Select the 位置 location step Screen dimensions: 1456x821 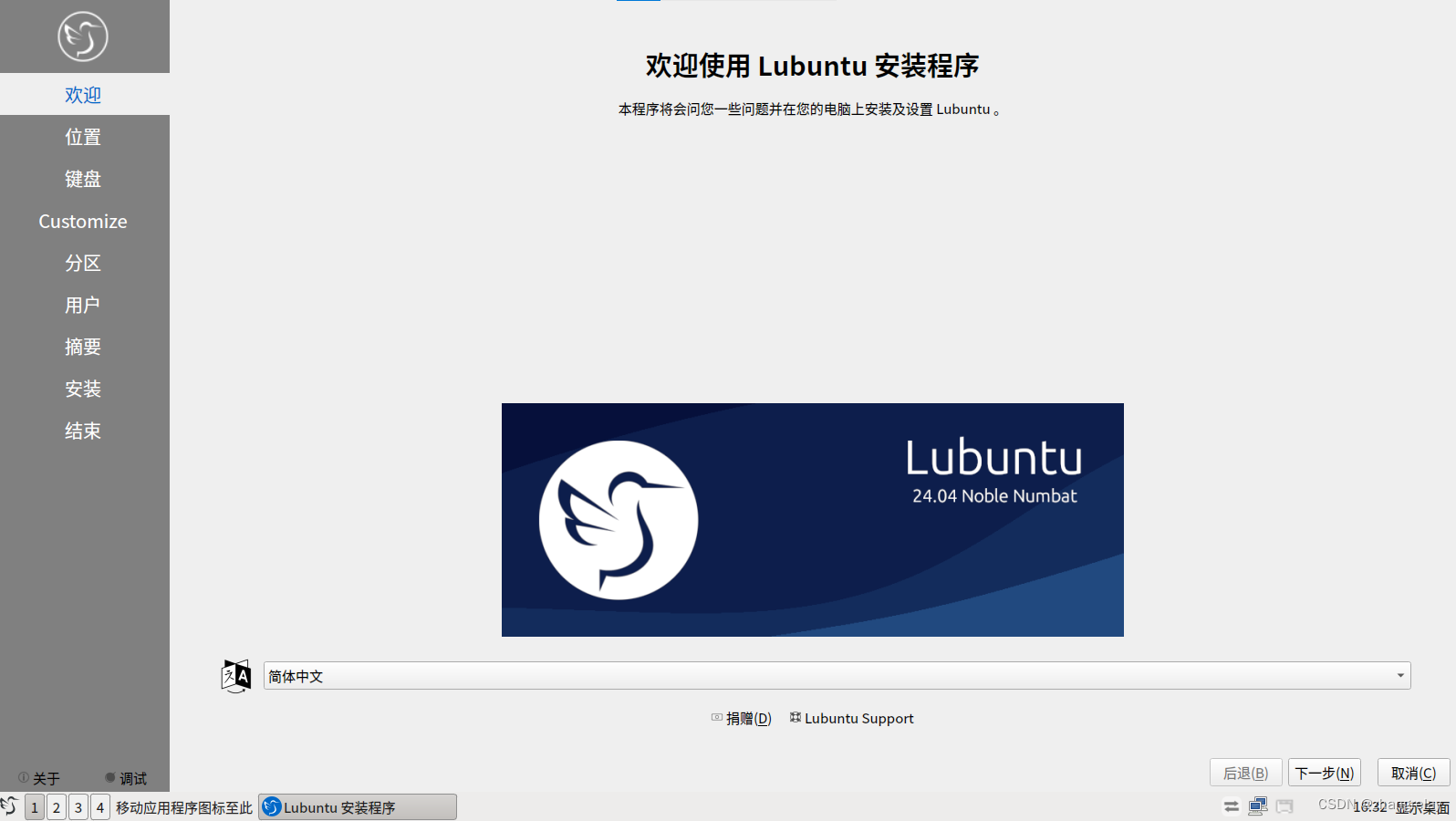pyautogui.click(x=84, y=137)
